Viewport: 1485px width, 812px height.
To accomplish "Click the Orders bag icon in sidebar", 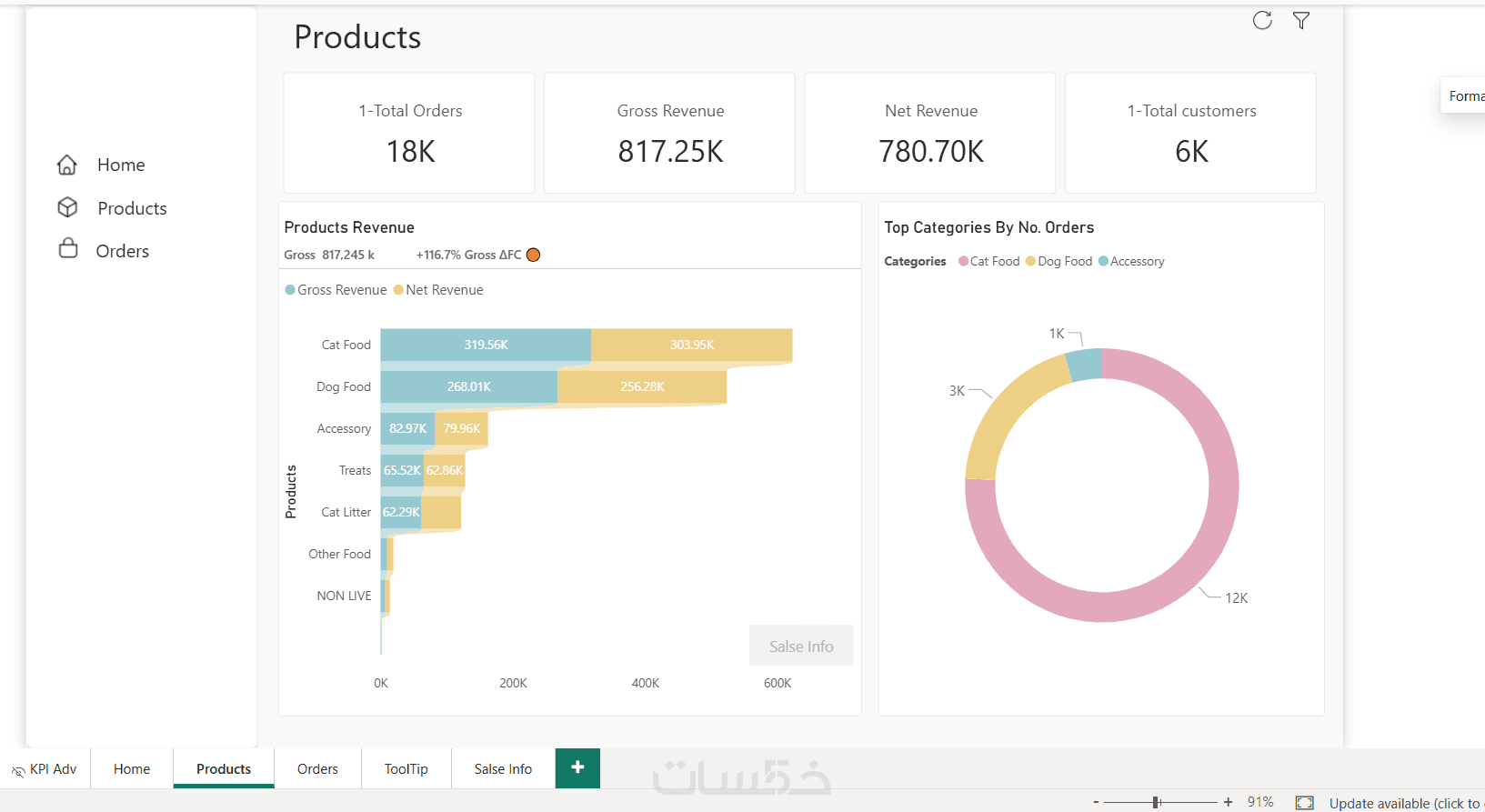I will click(x=68, y=249).
